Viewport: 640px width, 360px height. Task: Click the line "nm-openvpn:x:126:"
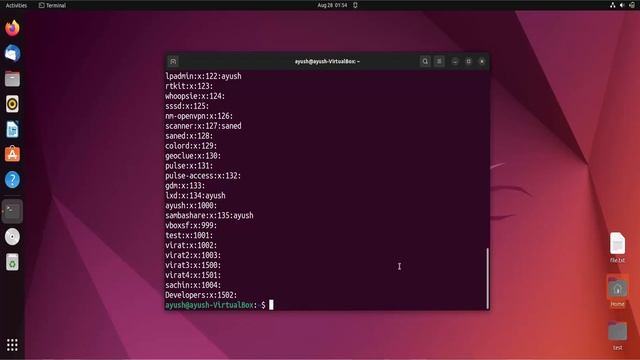click(x=199, y=116)
